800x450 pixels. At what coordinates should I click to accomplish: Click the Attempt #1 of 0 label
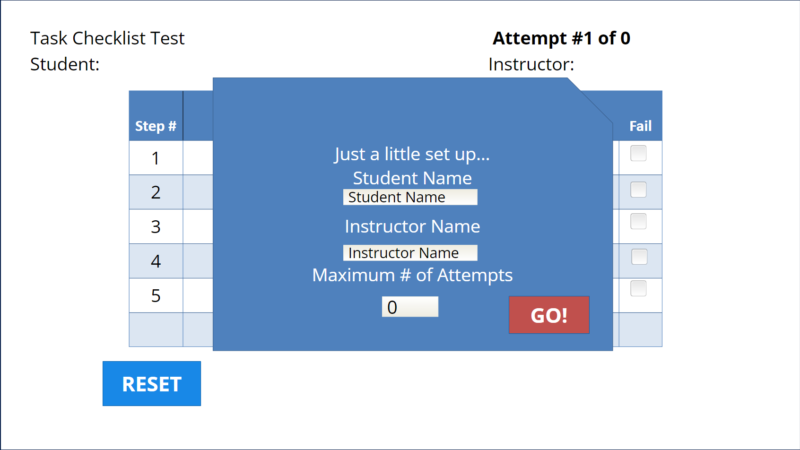pos(561,39)
